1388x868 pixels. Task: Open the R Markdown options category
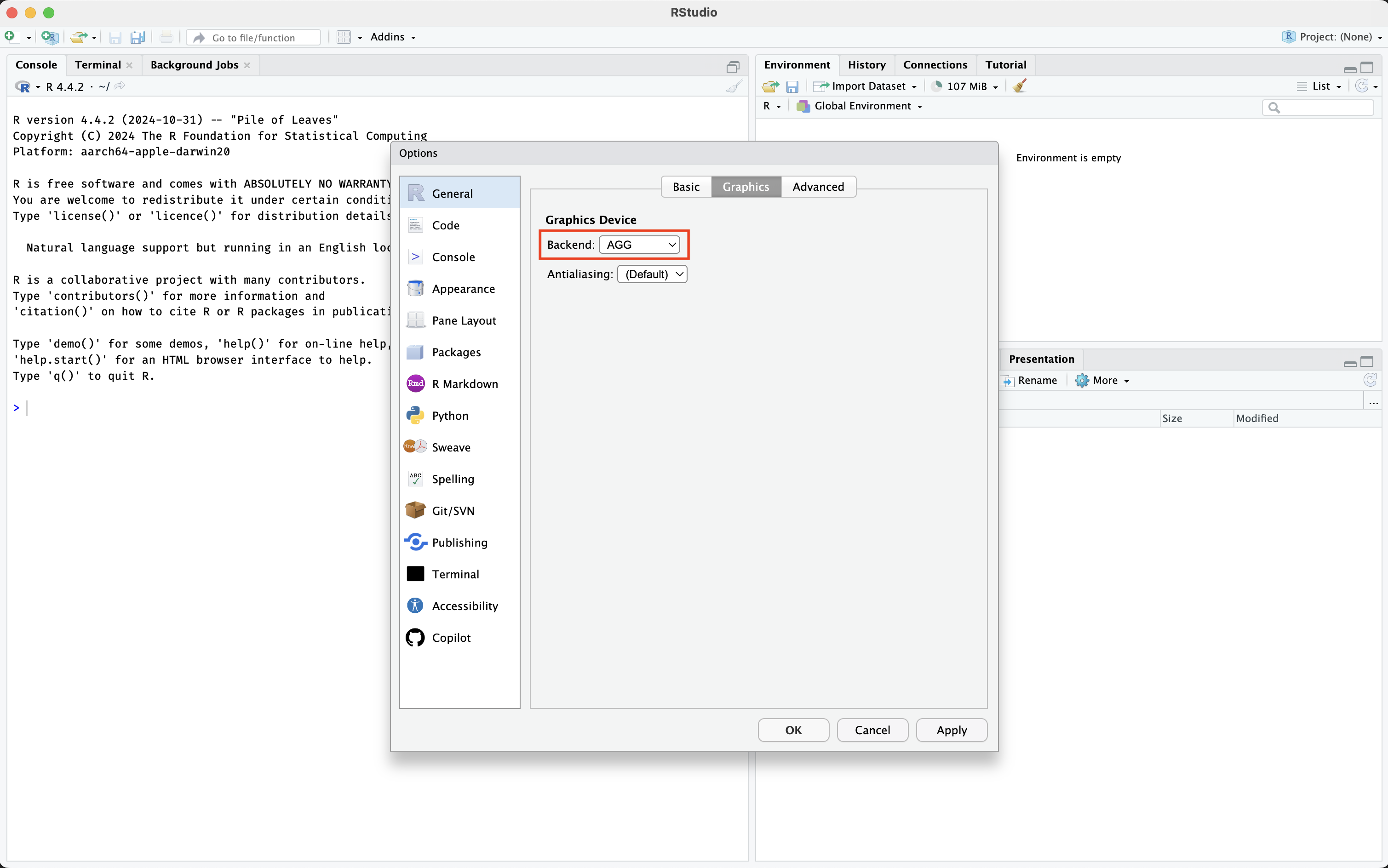point(464,384)
